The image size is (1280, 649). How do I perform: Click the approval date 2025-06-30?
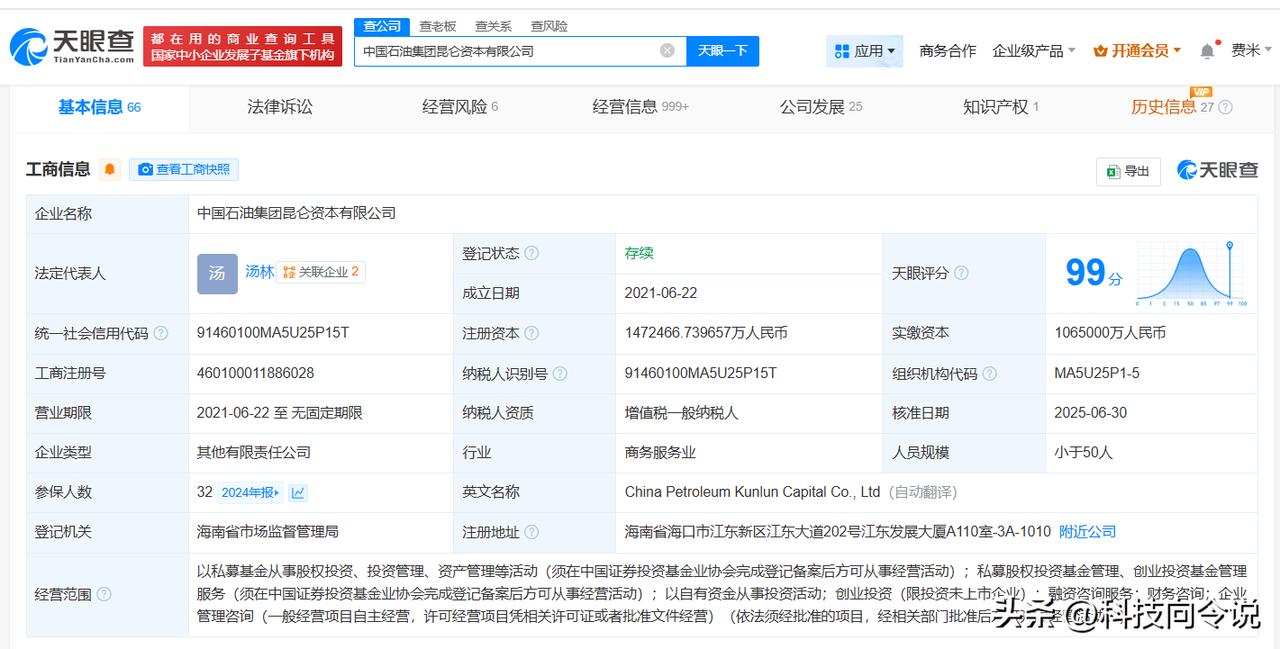(x=1091, y=413)
